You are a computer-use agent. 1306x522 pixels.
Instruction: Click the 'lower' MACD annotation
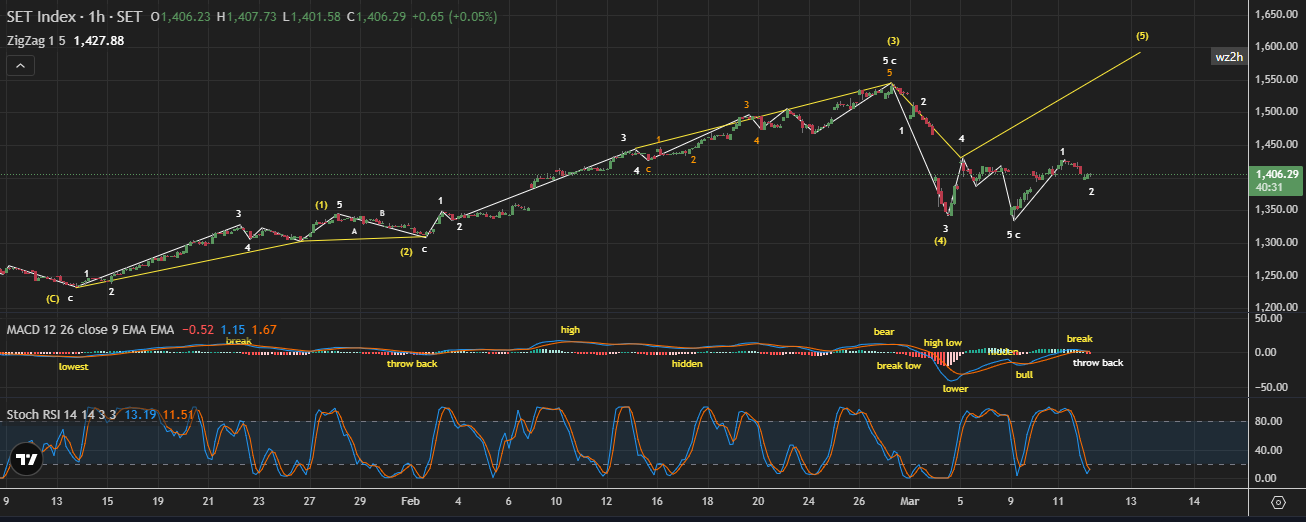pyautogui.click(x=955, y=389)
